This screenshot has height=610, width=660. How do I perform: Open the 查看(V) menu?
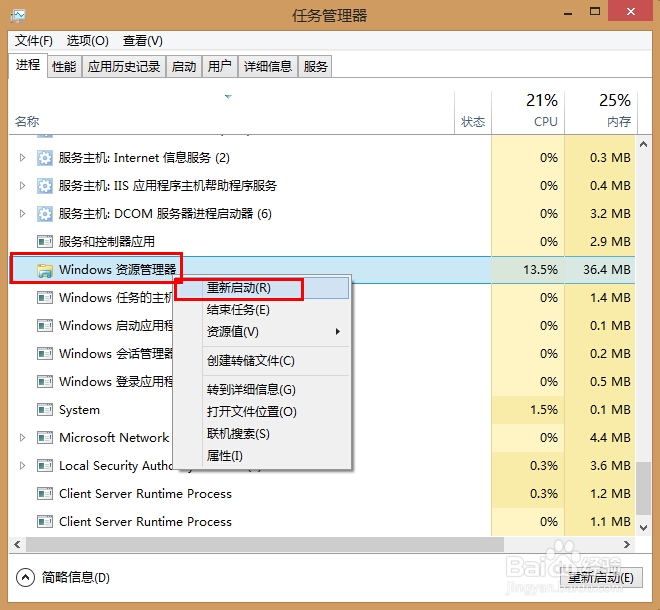142,41
